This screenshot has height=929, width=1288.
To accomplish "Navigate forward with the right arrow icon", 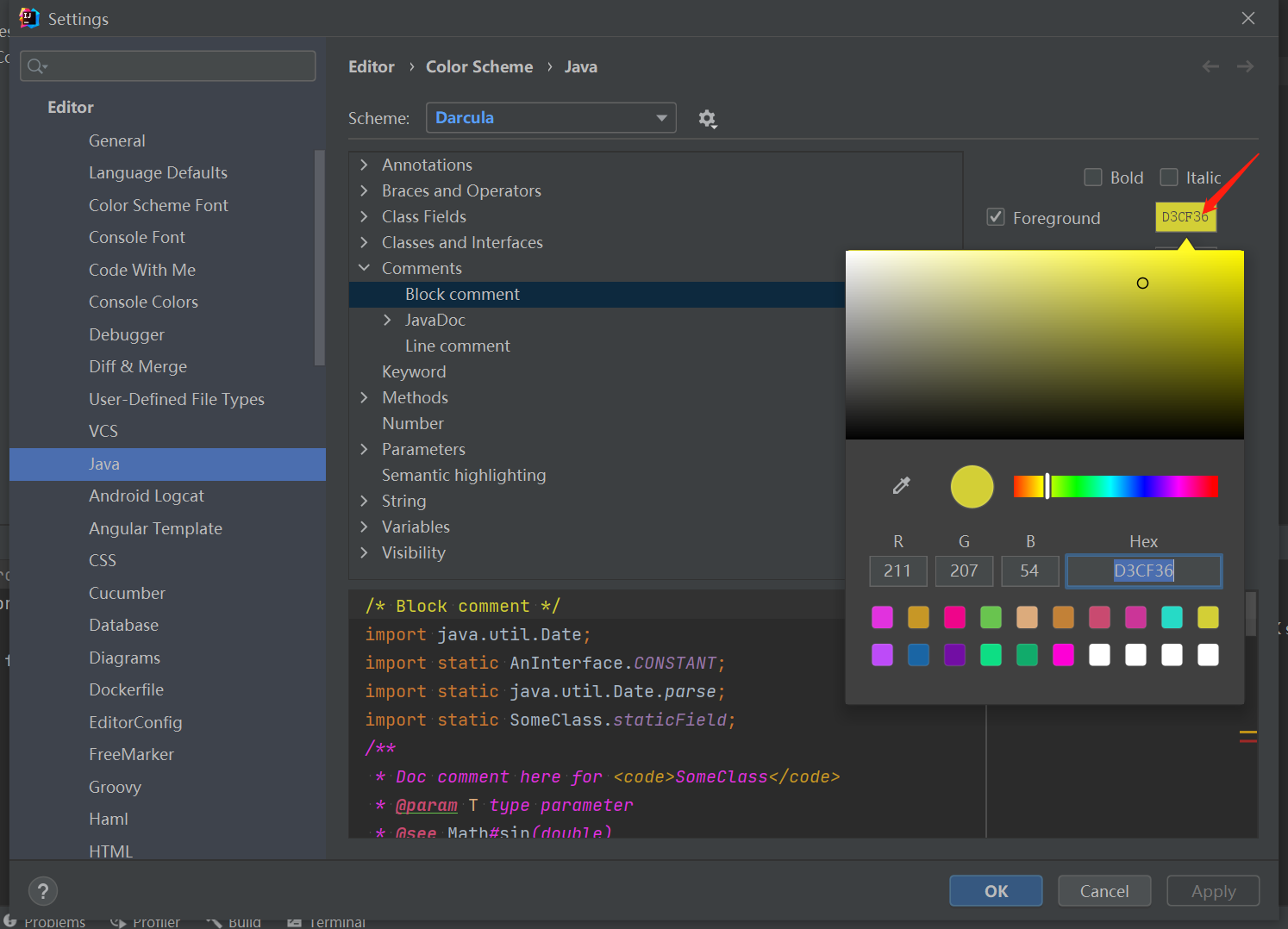I will (x=1245, y=66).
